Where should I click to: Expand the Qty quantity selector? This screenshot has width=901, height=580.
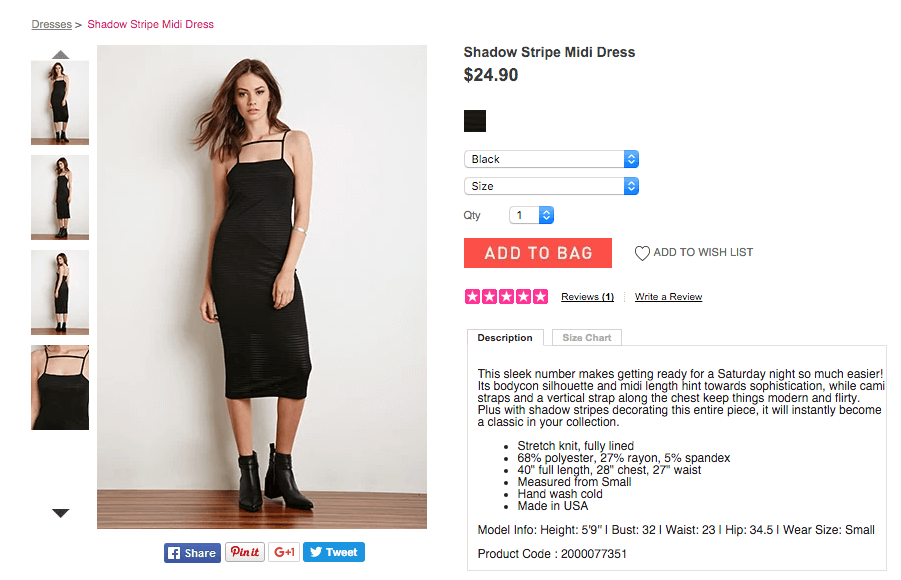pos(531,215)
